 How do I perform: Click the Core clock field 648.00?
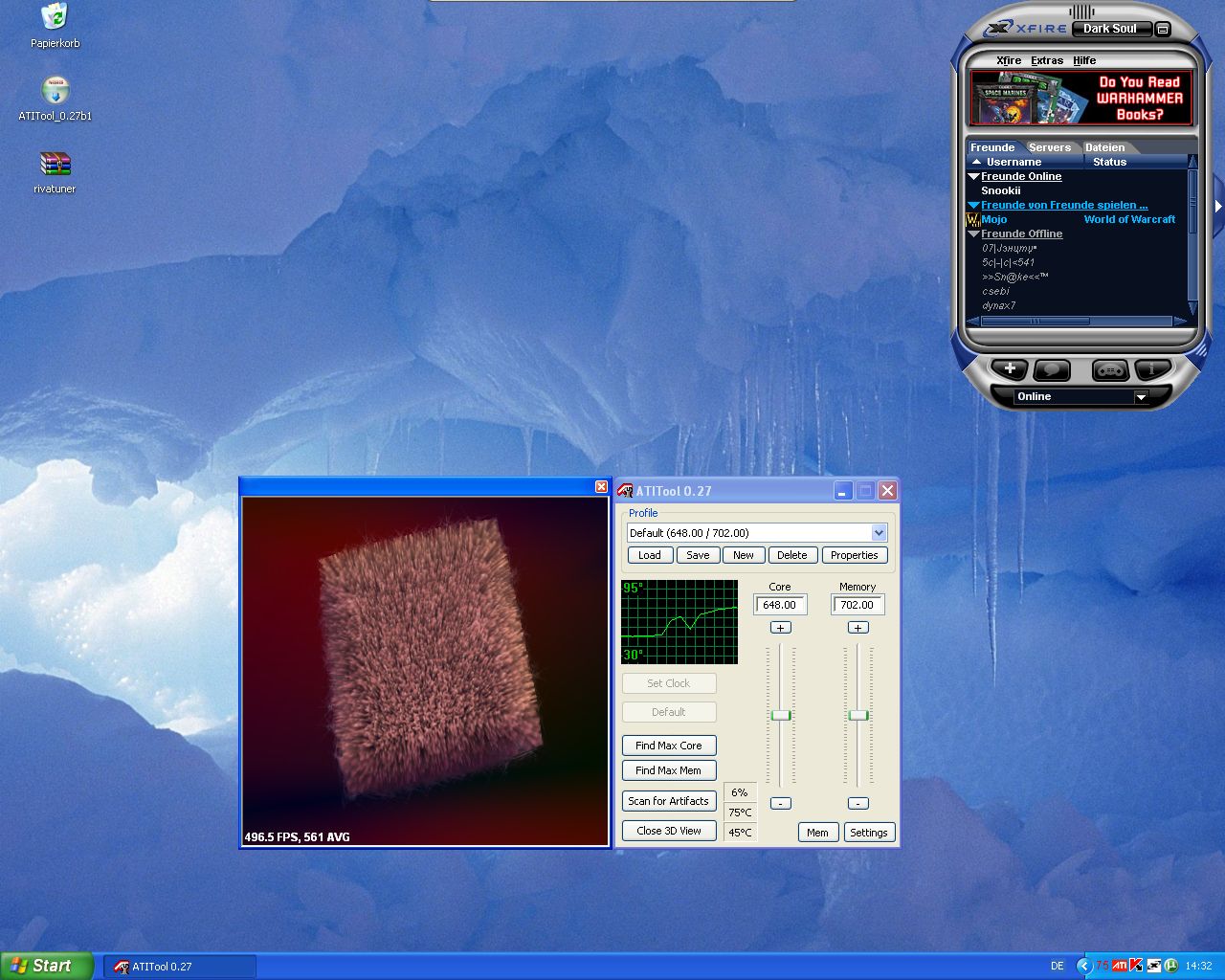pyautogui.click(x=780, y=605)
